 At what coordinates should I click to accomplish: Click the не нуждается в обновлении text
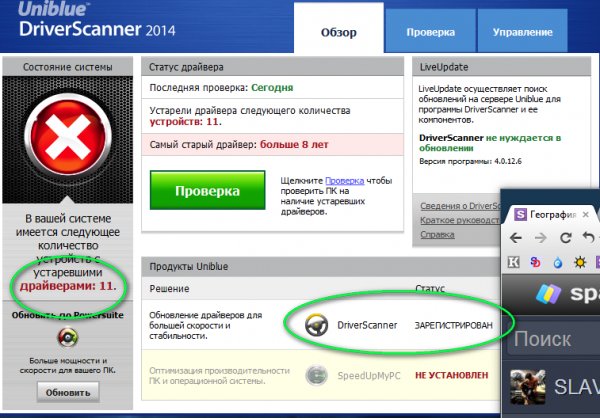point(490,143)
